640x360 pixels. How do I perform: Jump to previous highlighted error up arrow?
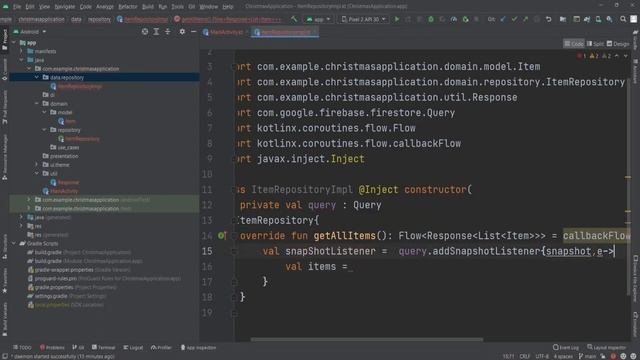coord(617,56)
